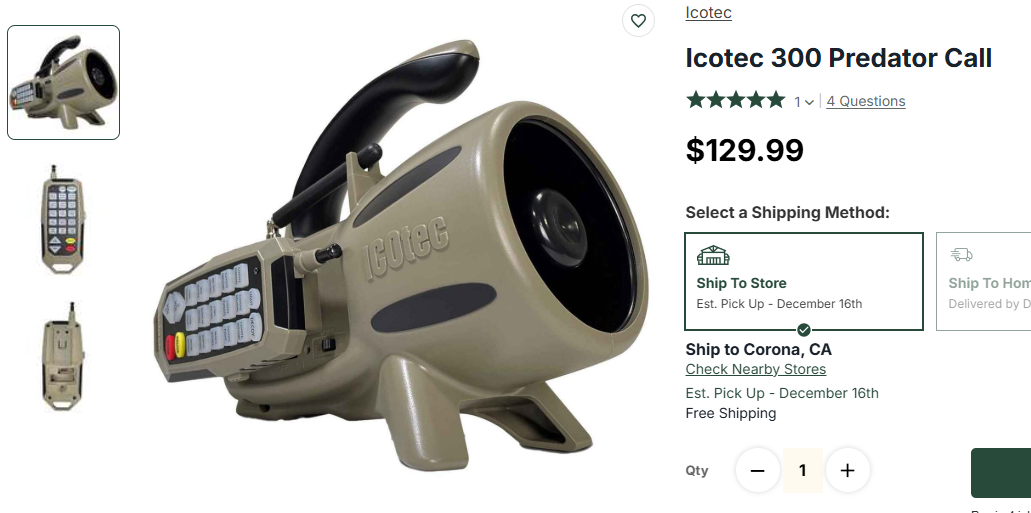Select the first predator call thumbnail
Screen dimensions: 1031x513
tap(64, 82)
